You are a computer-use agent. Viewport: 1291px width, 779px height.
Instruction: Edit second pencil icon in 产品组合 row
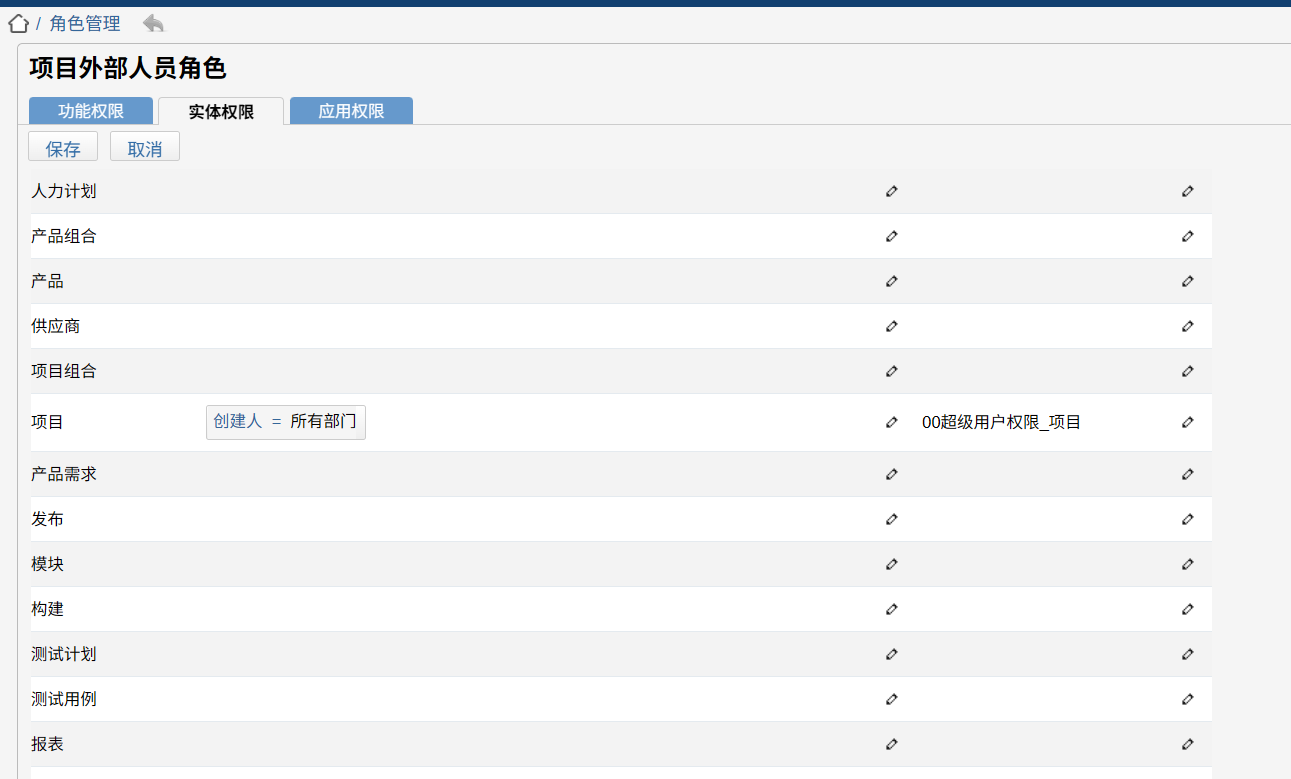pyautogui.click(x=1188, y=237)
